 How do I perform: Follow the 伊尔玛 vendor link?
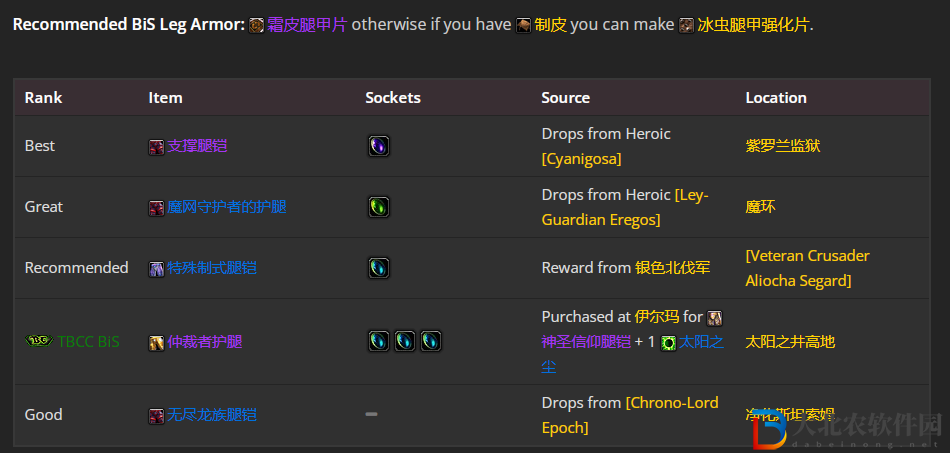point(657,317)
